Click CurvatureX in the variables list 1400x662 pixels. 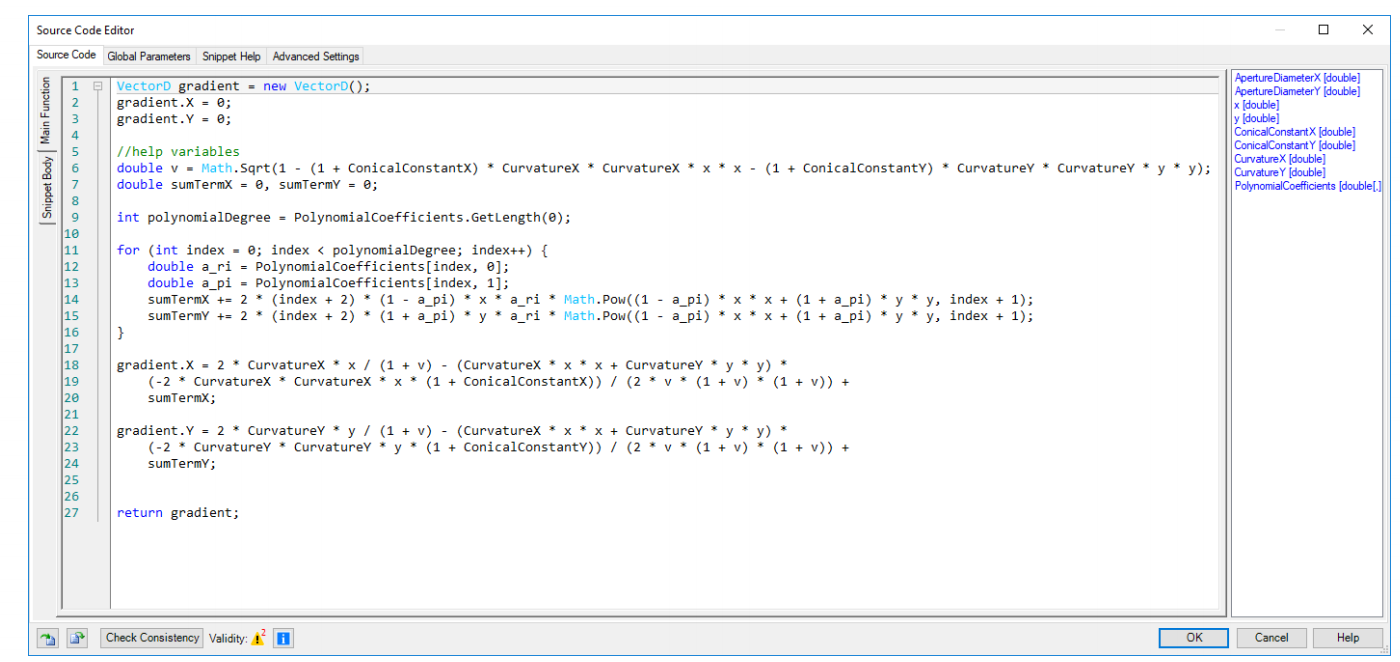click(1279, 159)
